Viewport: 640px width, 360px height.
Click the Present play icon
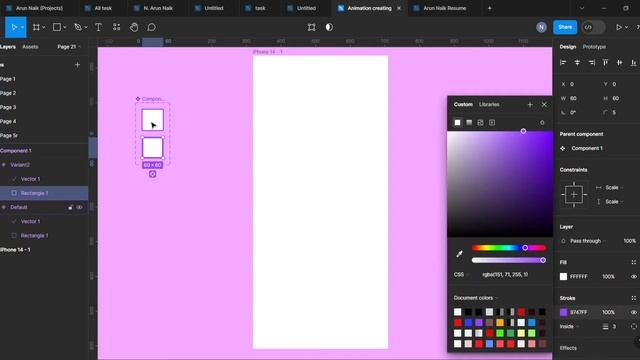(619, 27)
